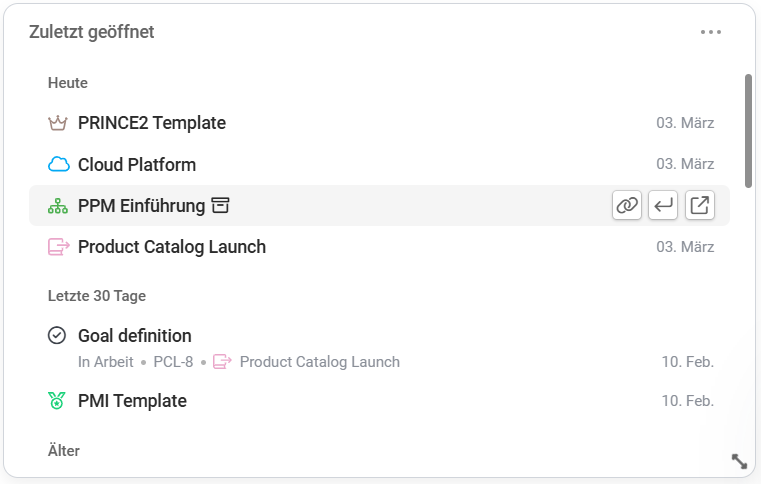Screen dimensions: 761x484
Task: Open the Goal definition task
Action: [135, 336]
